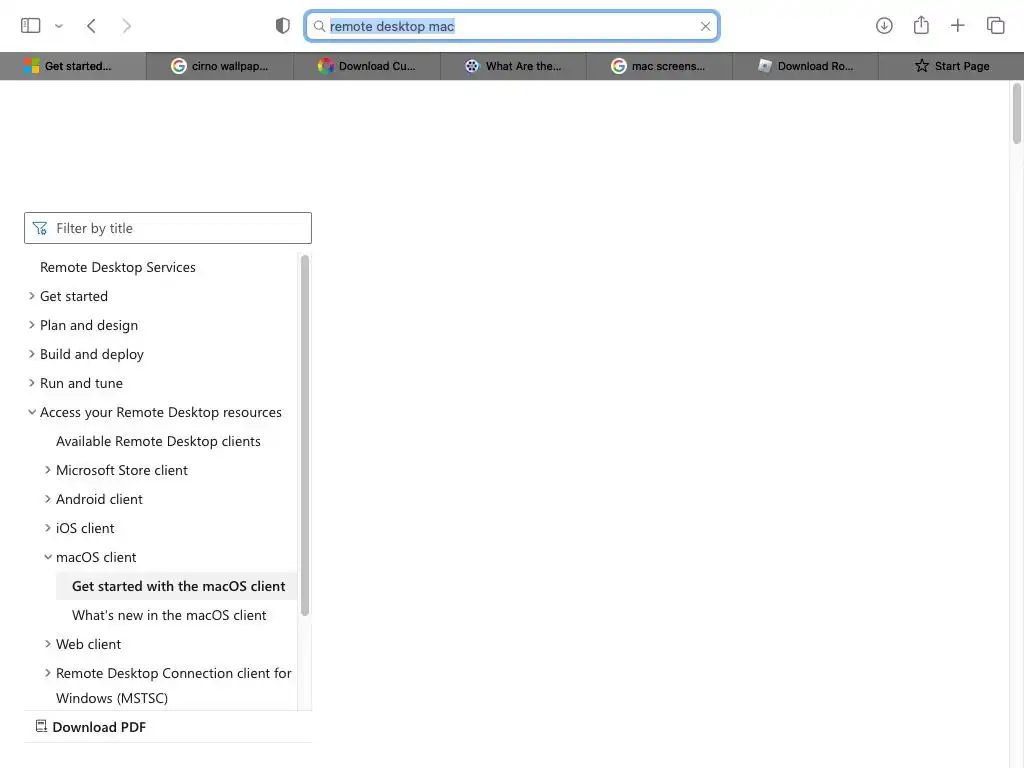The width and height of the screenshot is (1024, 768).
Task: Go back to the previous page
Action: pyautogui.click(x=91, y=25)
